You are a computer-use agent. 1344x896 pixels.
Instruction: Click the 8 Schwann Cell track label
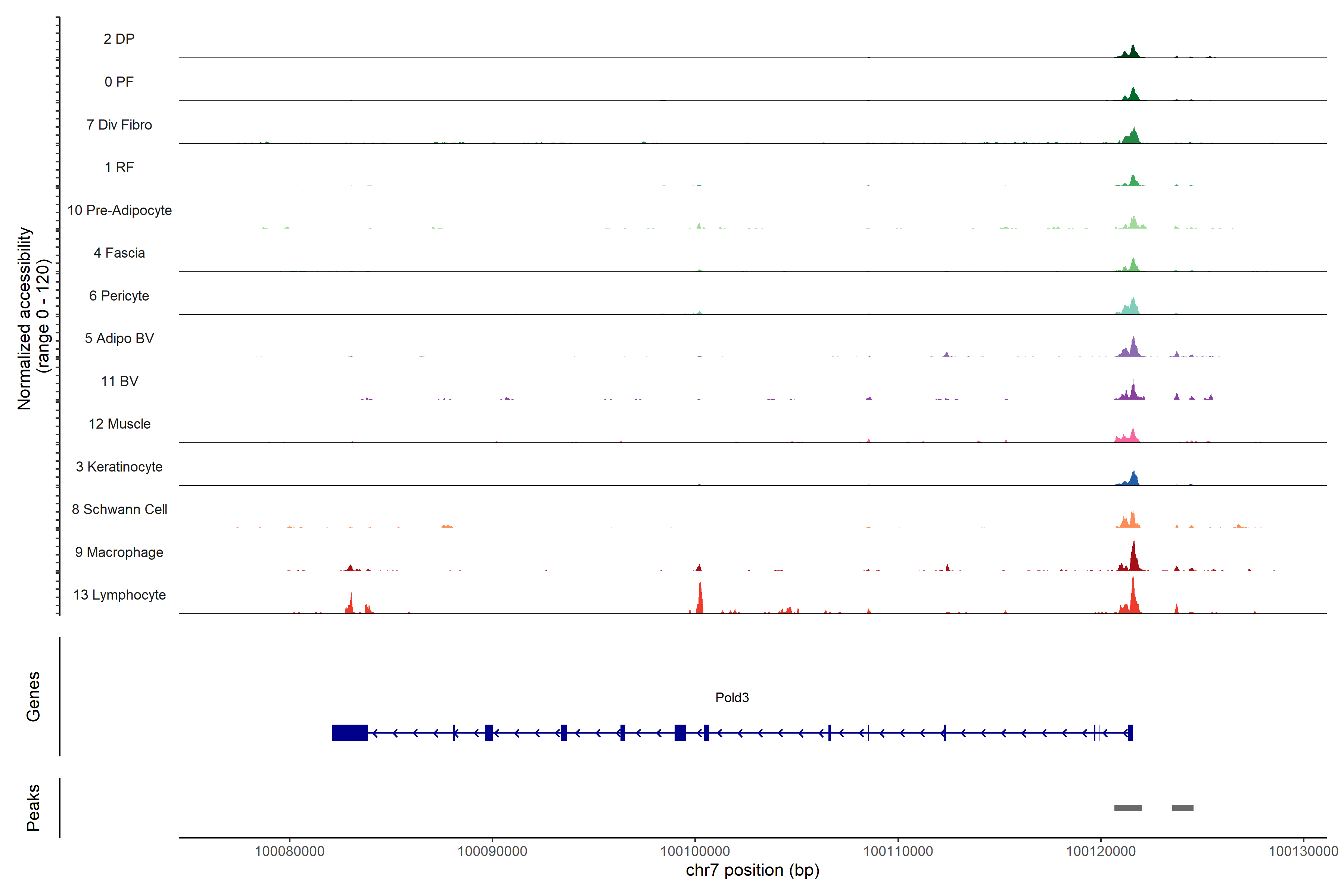pos(119,509)
